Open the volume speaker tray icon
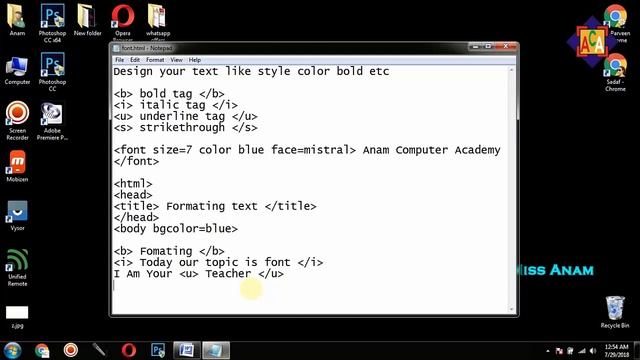 coord(593,351)
